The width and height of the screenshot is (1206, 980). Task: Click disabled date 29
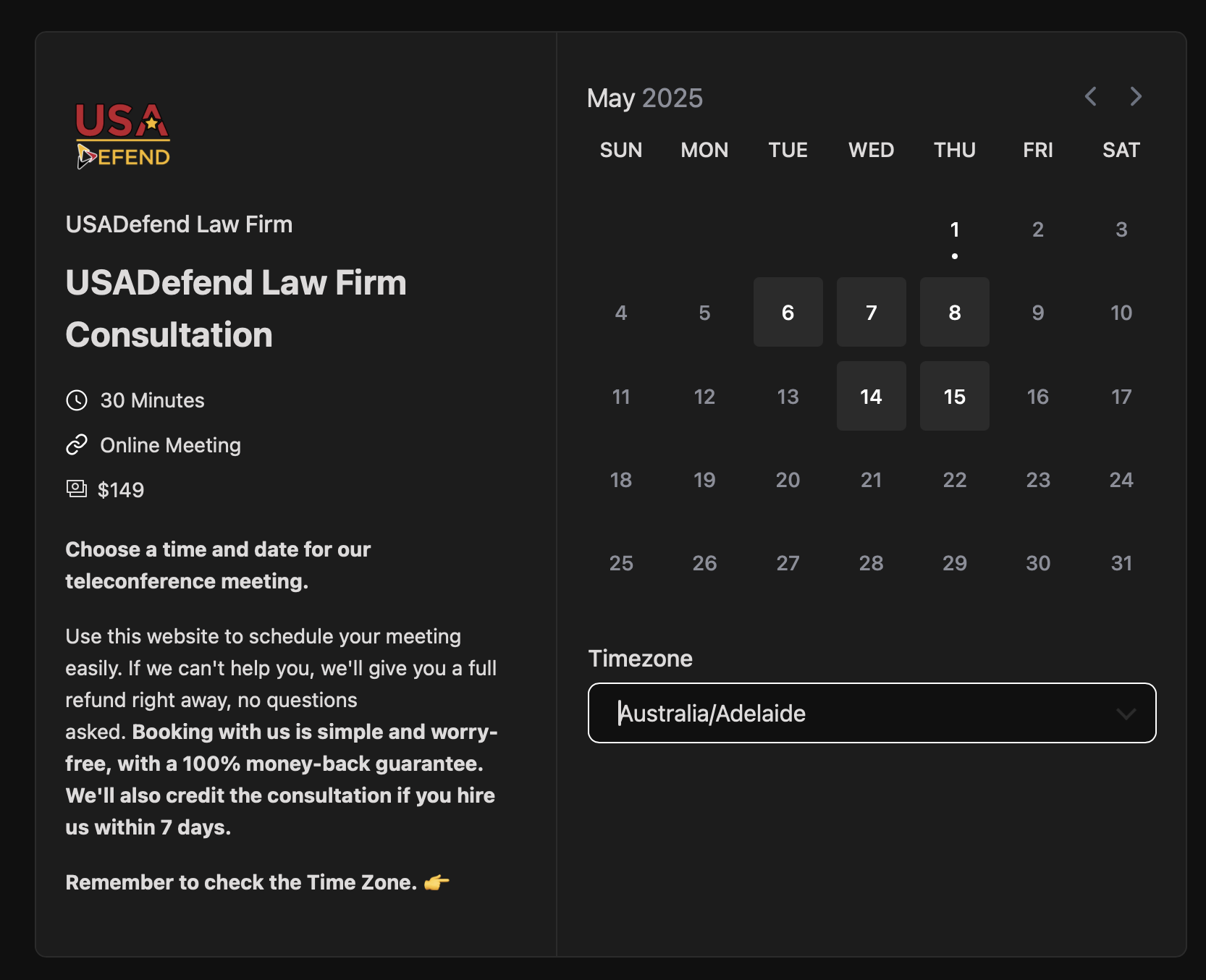pos(955,562)
